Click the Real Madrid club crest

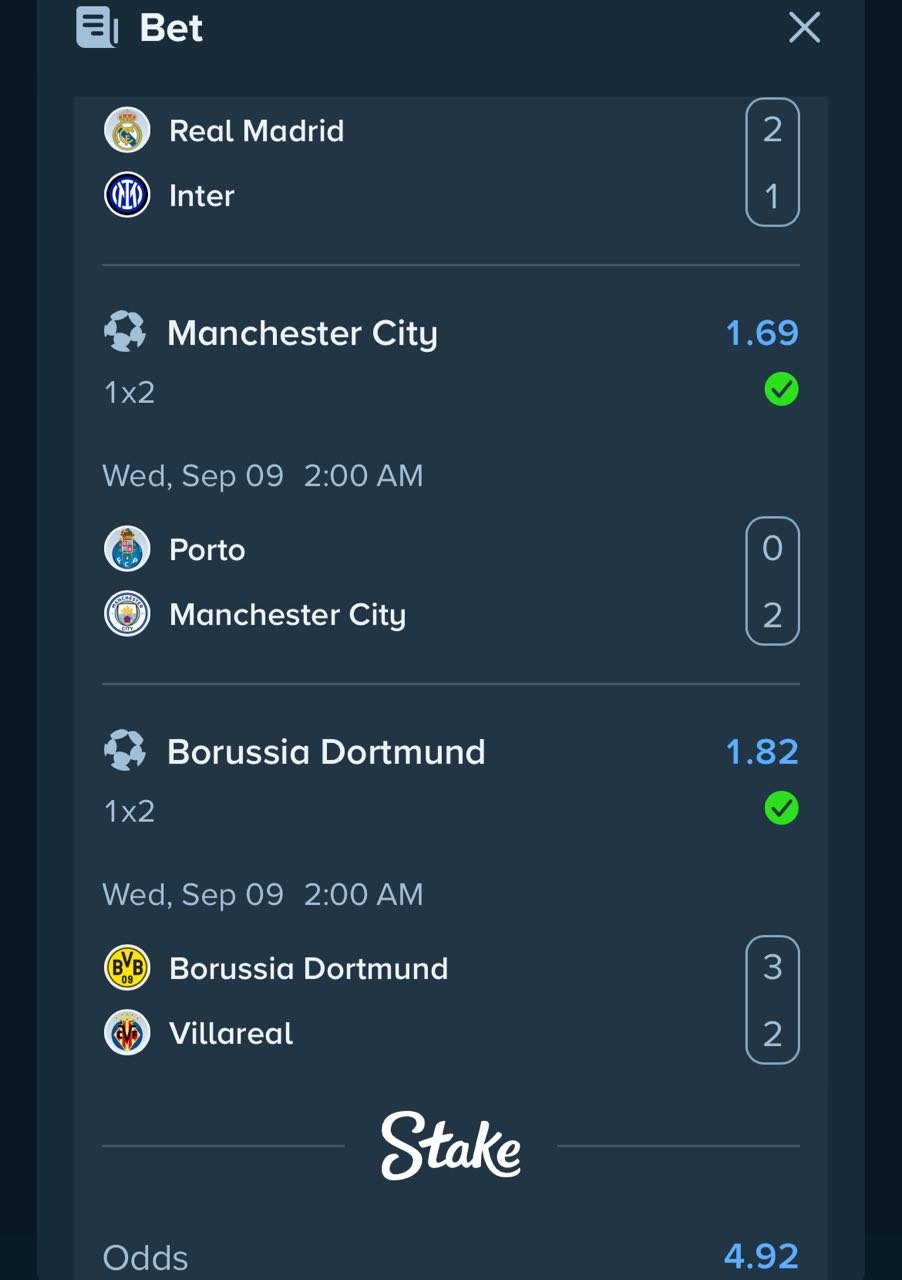click(x=127, y=130)
